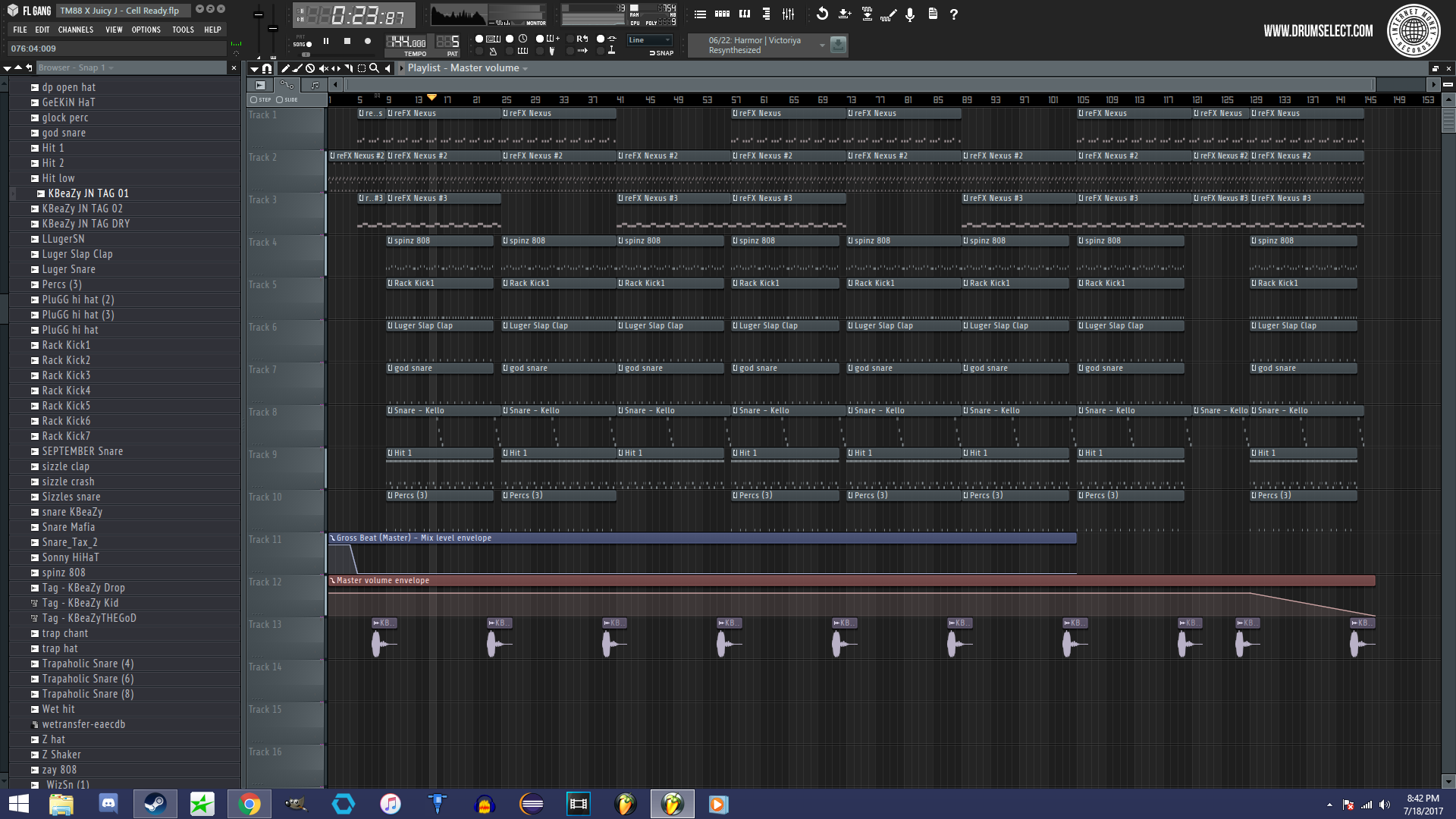The width and height of the screenshot is (1456, 819).
Task: Choose the Select marquee tool
Action: click(x=362, y=68)
